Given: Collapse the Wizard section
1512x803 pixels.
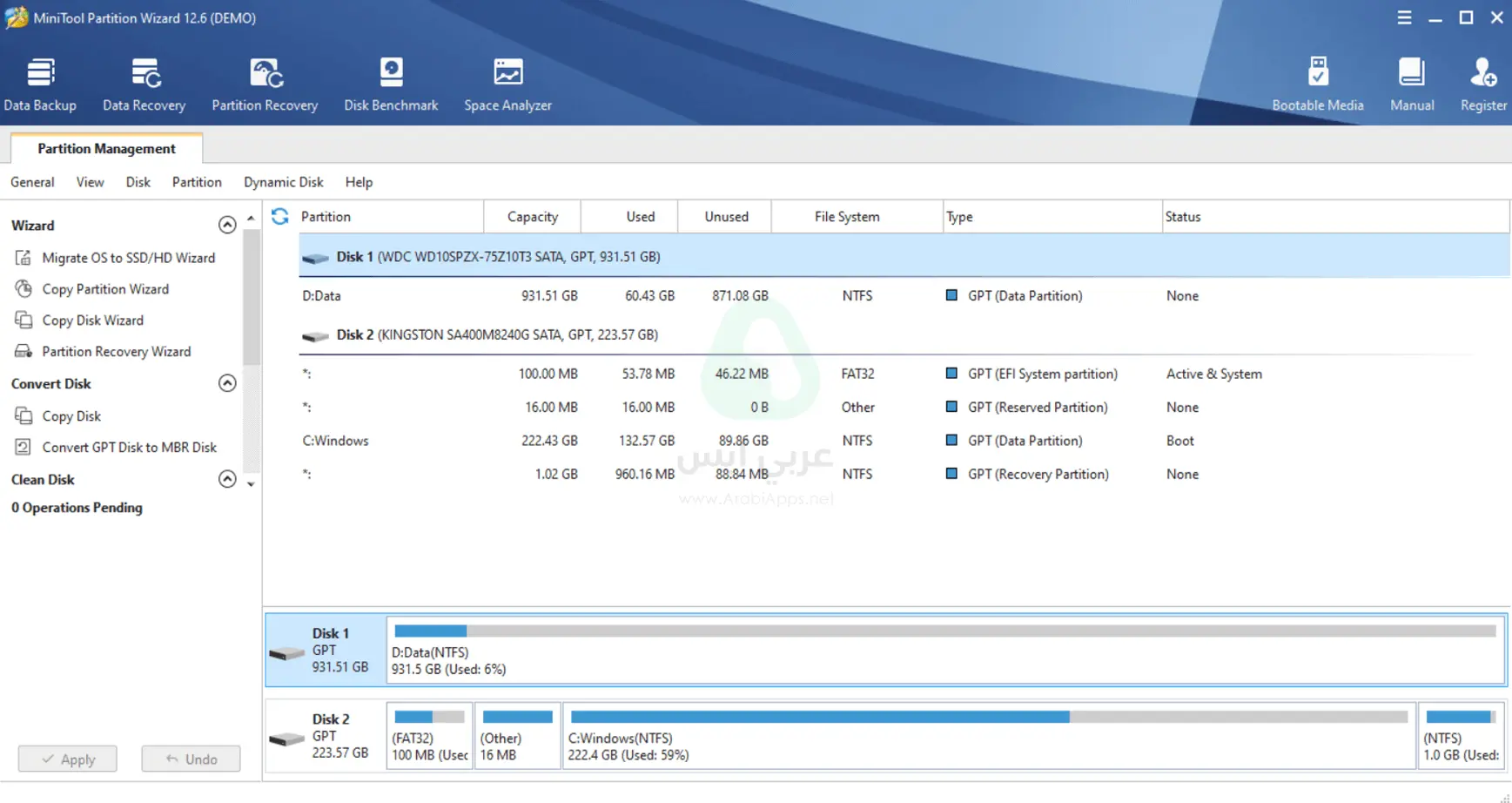Looking at the screenshot, I should click(x=227, y=225).
